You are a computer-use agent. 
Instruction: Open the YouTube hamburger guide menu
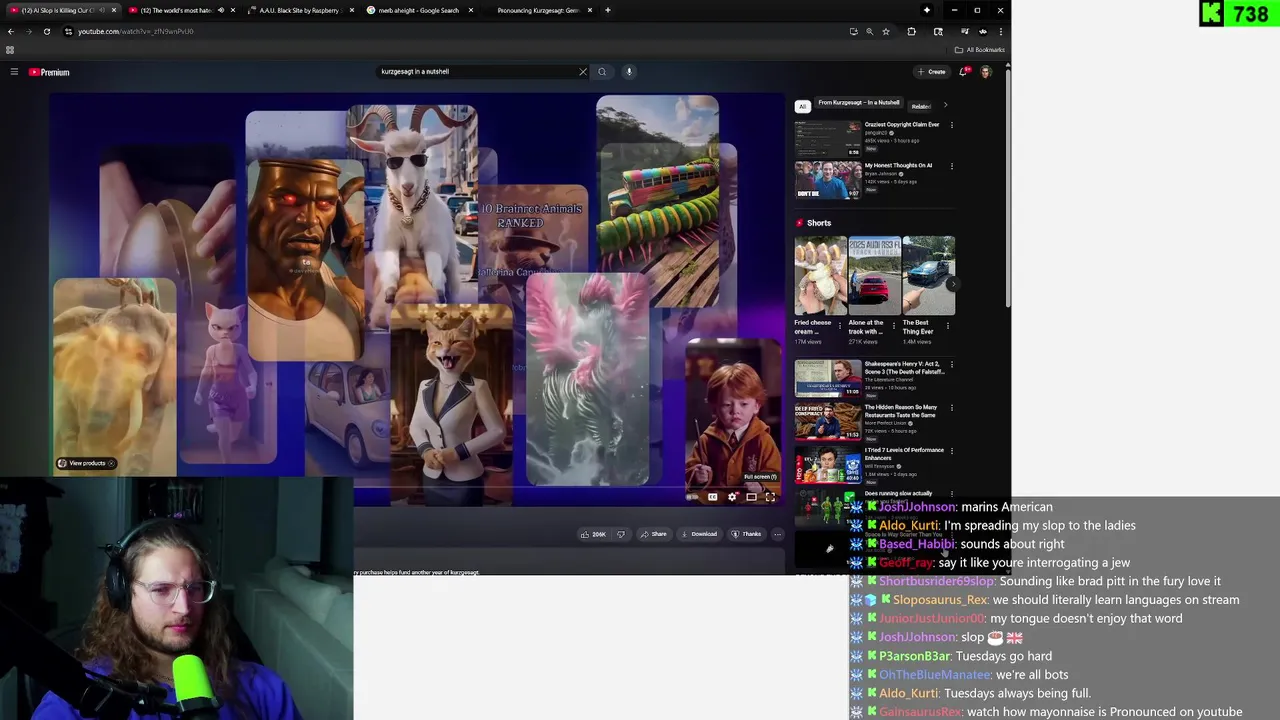click(x=14, y=72)
